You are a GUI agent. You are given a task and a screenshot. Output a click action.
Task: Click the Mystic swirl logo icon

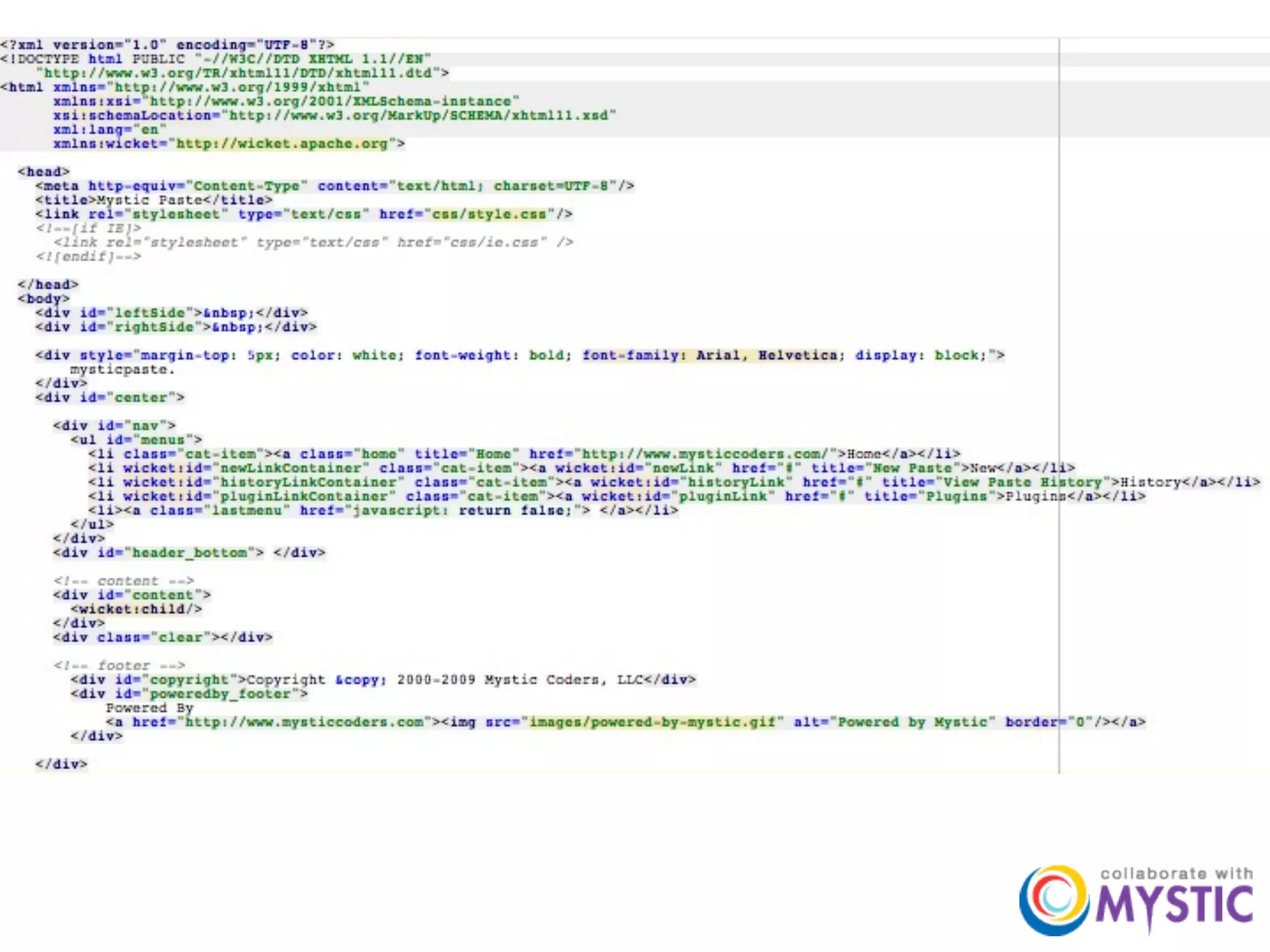click(1054, 901)
